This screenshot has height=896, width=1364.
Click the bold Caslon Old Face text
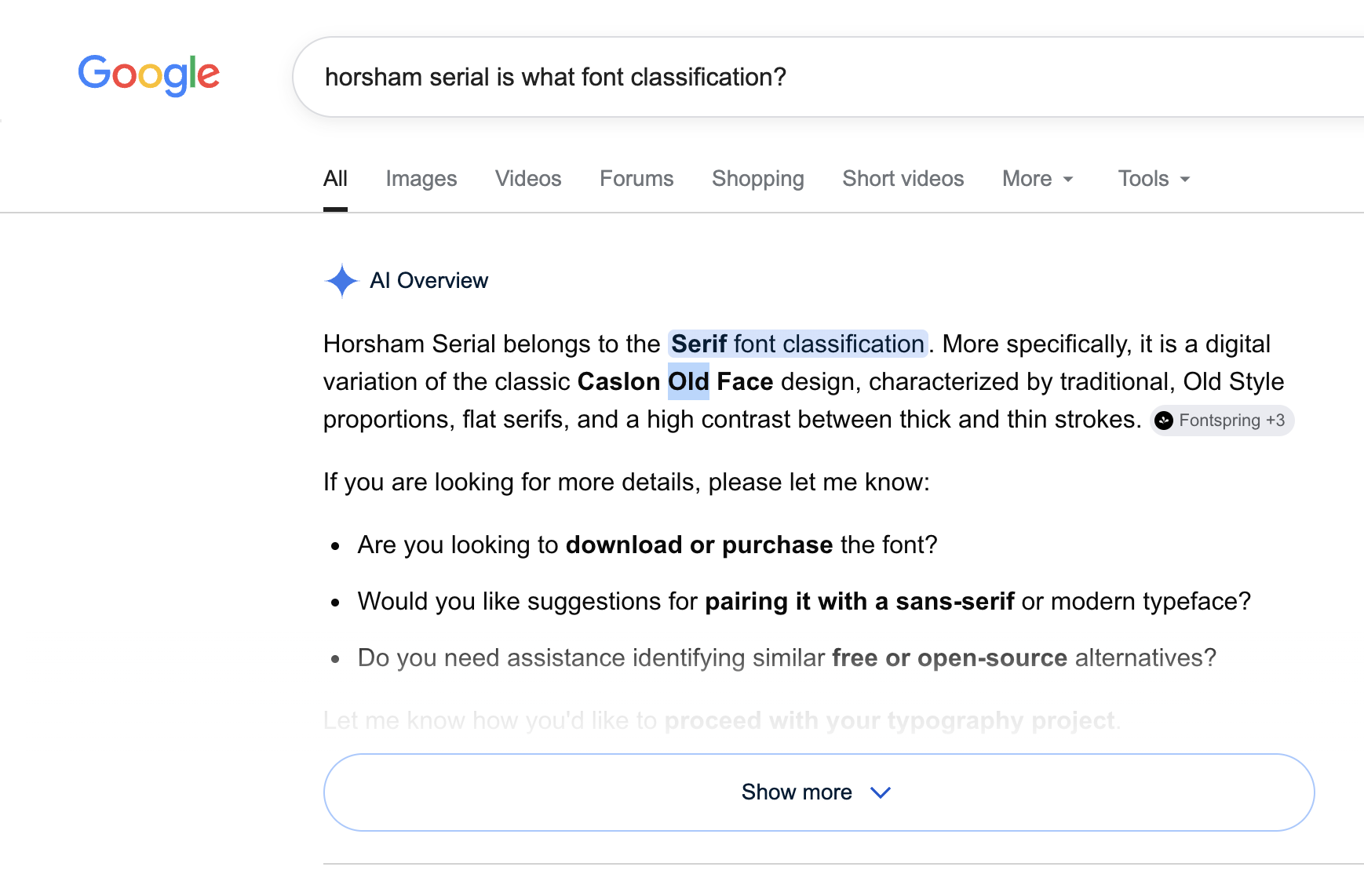point(675,381)
